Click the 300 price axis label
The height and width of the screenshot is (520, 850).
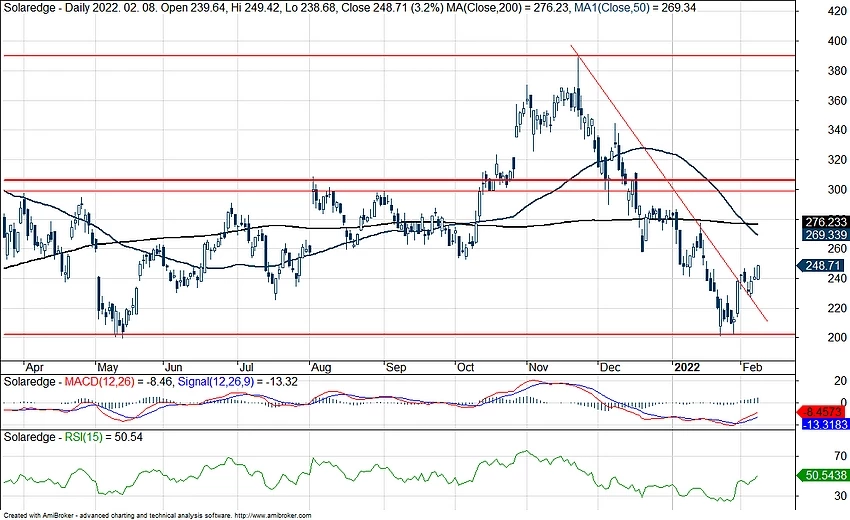pos(838,190)
